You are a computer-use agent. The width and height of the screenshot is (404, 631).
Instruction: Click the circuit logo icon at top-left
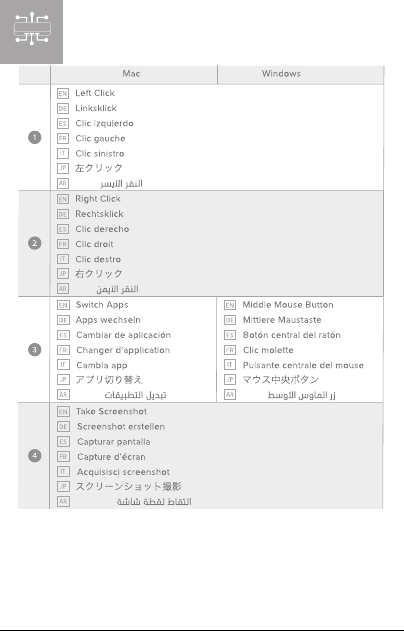click(x=32, y=28)
